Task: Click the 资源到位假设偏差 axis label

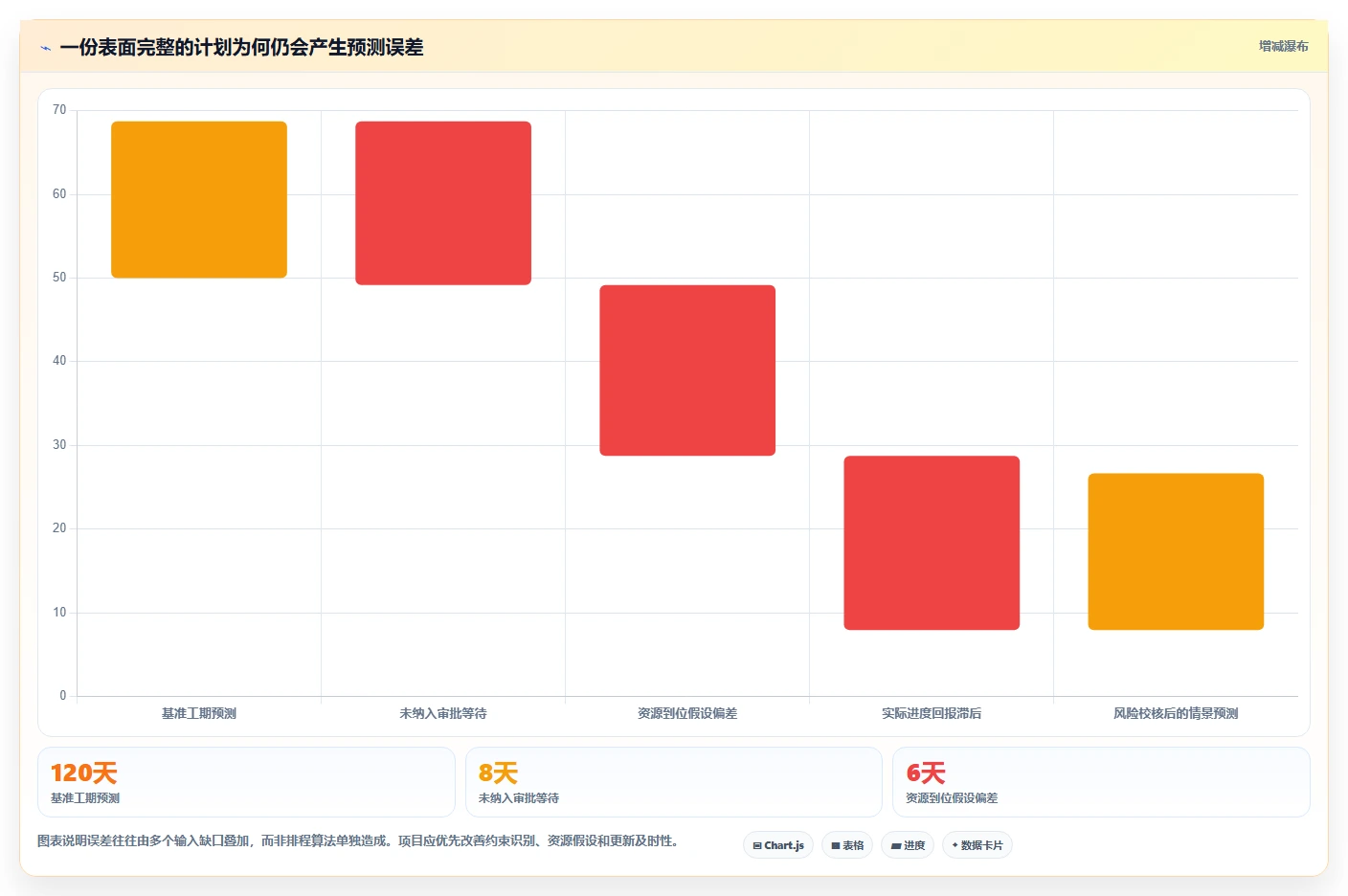Action: click(687, 713)
